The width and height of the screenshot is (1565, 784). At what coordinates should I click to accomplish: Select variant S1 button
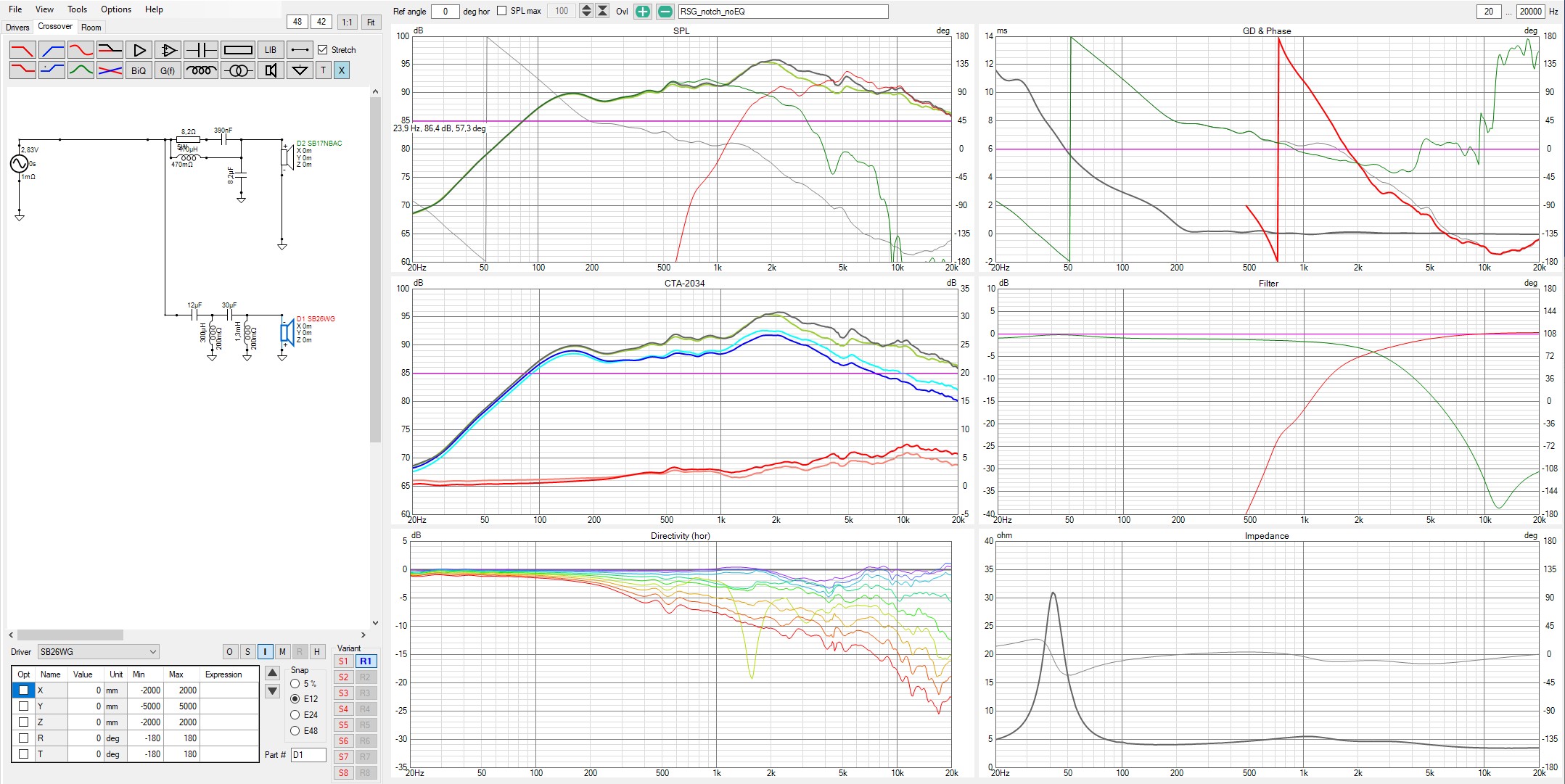click(x=343, y=661)
